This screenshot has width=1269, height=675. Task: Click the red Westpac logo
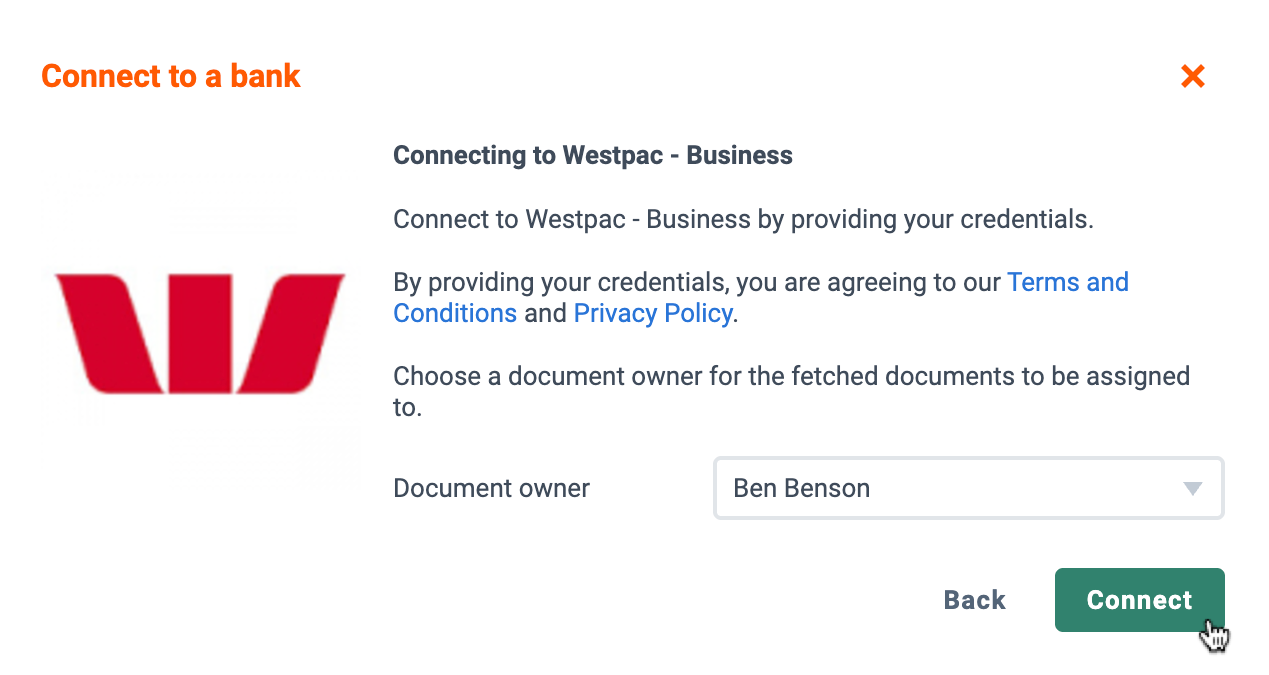point(200,333)
